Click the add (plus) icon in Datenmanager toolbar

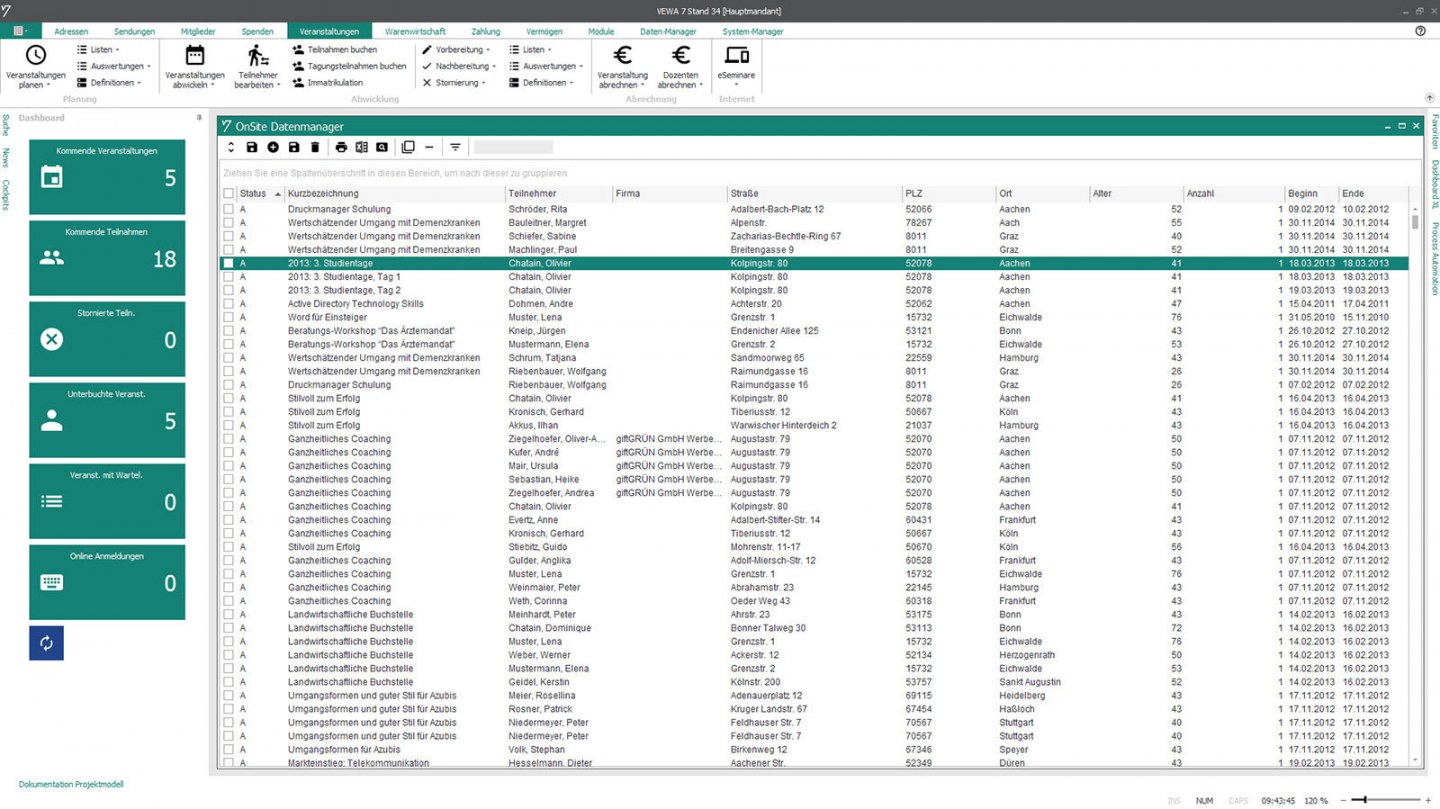click(x=273, y=147)
